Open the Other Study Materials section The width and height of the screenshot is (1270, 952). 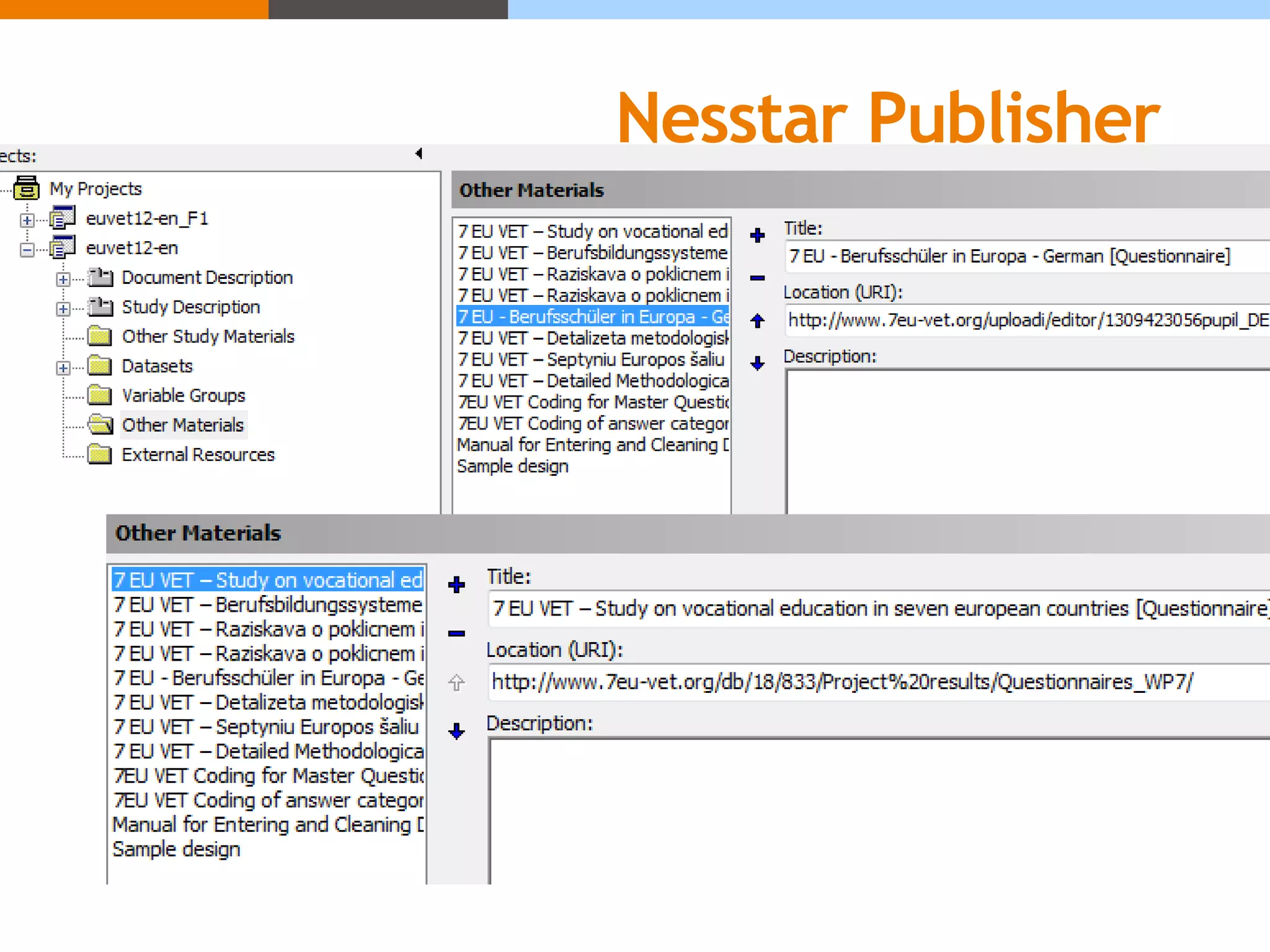pyautogui.click(x=208, y=336)
